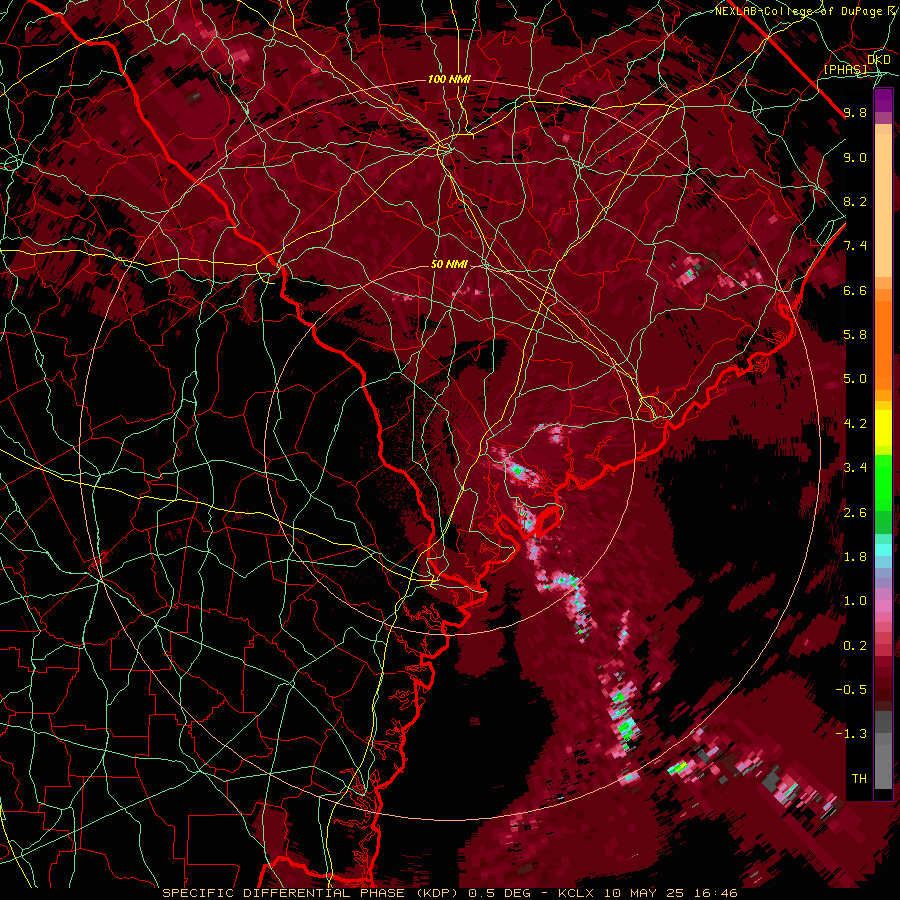Click the 2.6 value on the color scale
The height and width of the screenshot is (900, 900).
855,513
